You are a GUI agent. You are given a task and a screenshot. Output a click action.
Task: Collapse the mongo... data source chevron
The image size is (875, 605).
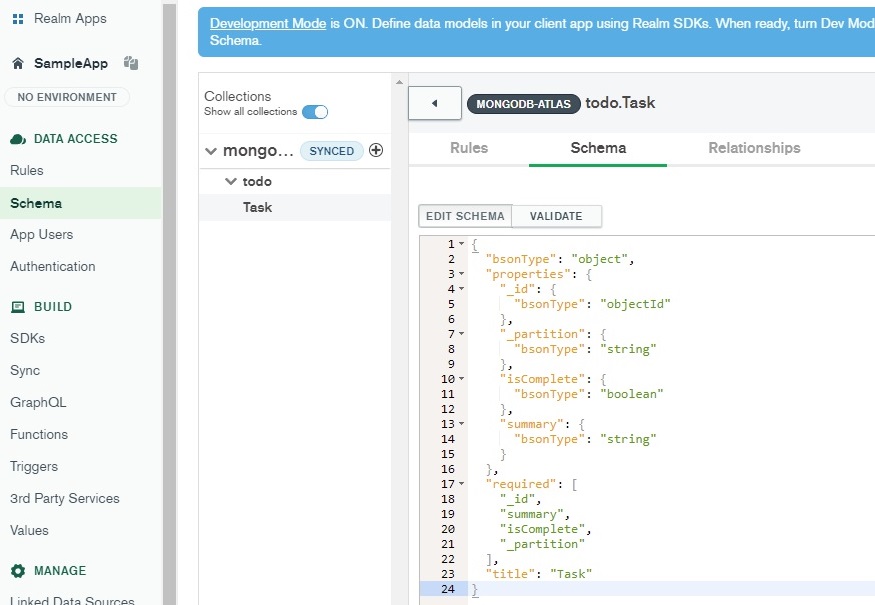211,151
